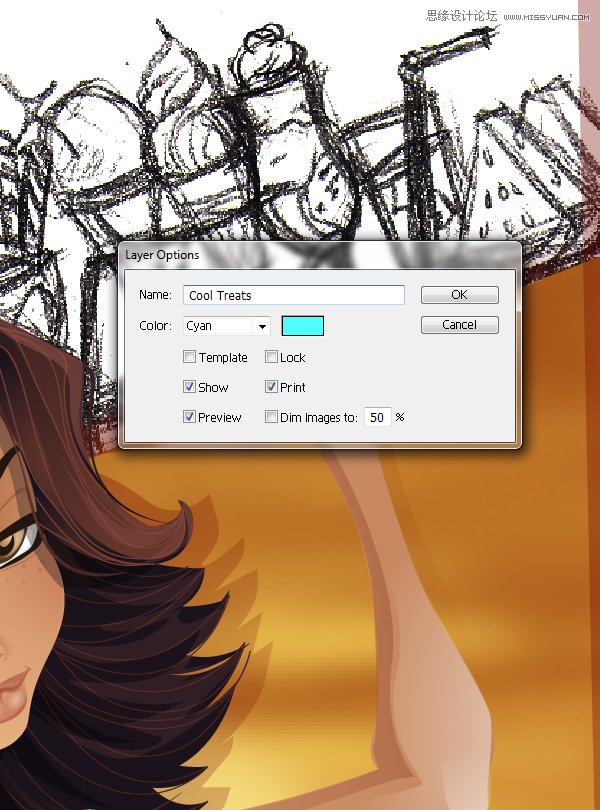Click the dim percentage field showing 50

(x=378, y=417)
